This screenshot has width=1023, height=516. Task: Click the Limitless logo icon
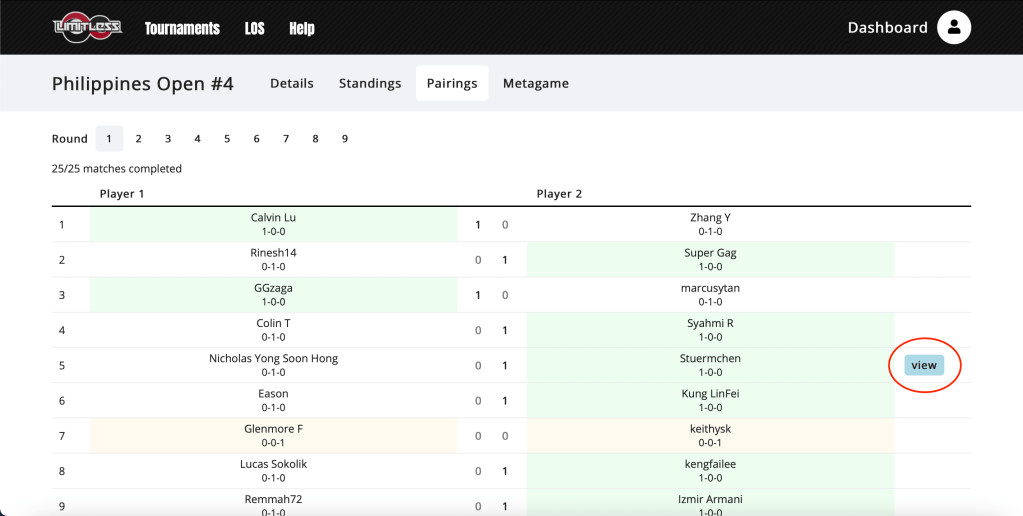pyautogui.click(x=87, y=27)
